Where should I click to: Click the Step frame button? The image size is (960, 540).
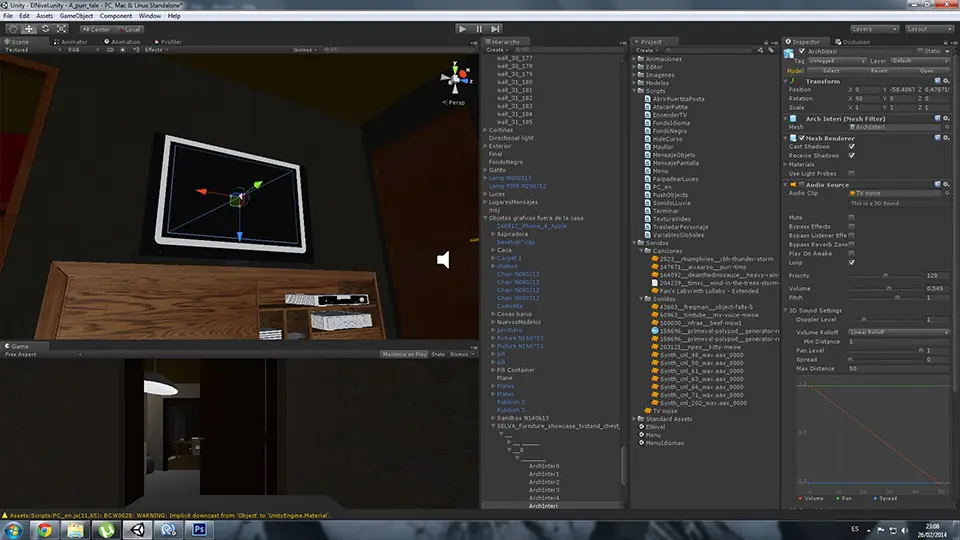[x=495, y=29]
